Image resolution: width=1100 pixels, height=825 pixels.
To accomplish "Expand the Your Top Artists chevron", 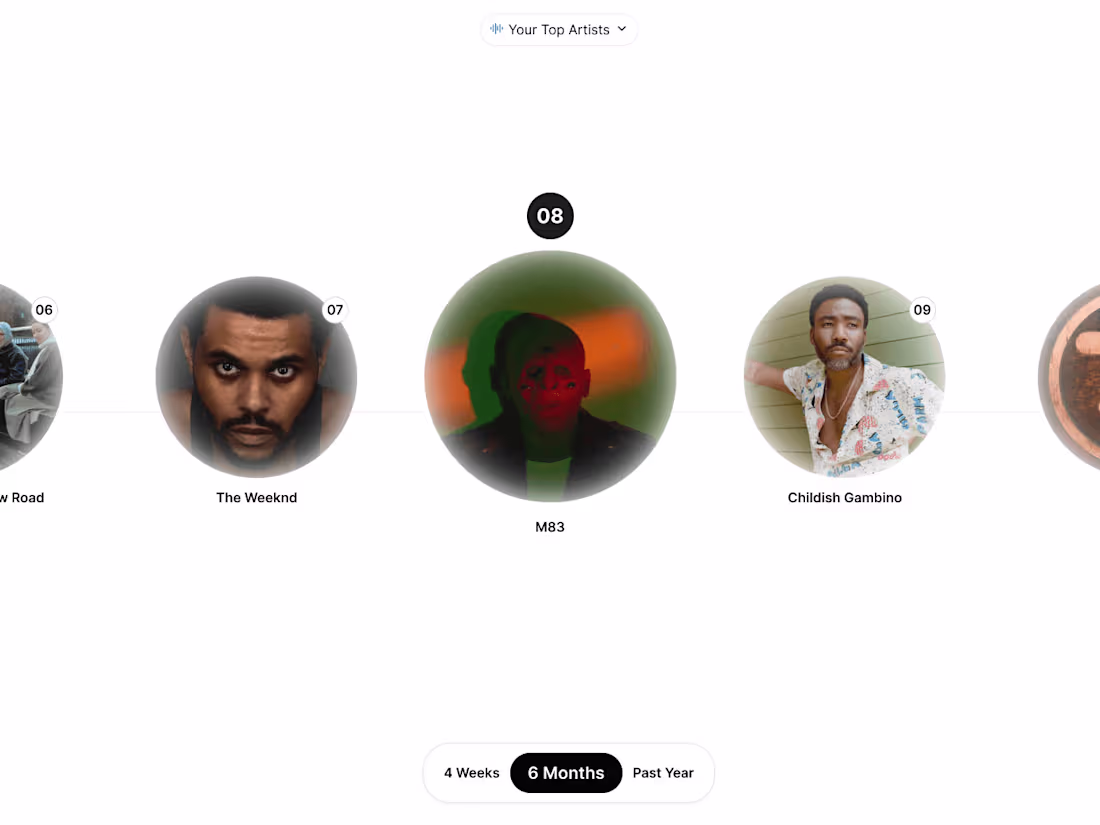I will pos(622,29).
